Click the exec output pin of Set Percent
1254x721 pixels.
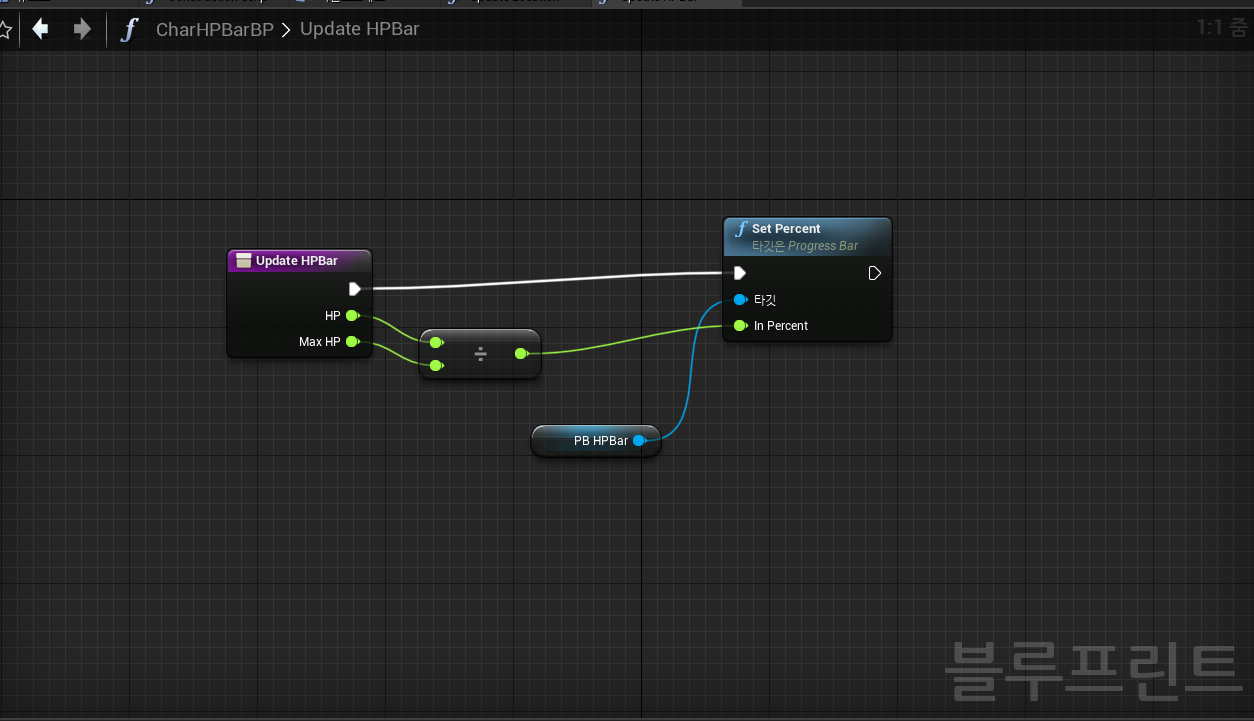pyautogui.click(x=875, y=273)
